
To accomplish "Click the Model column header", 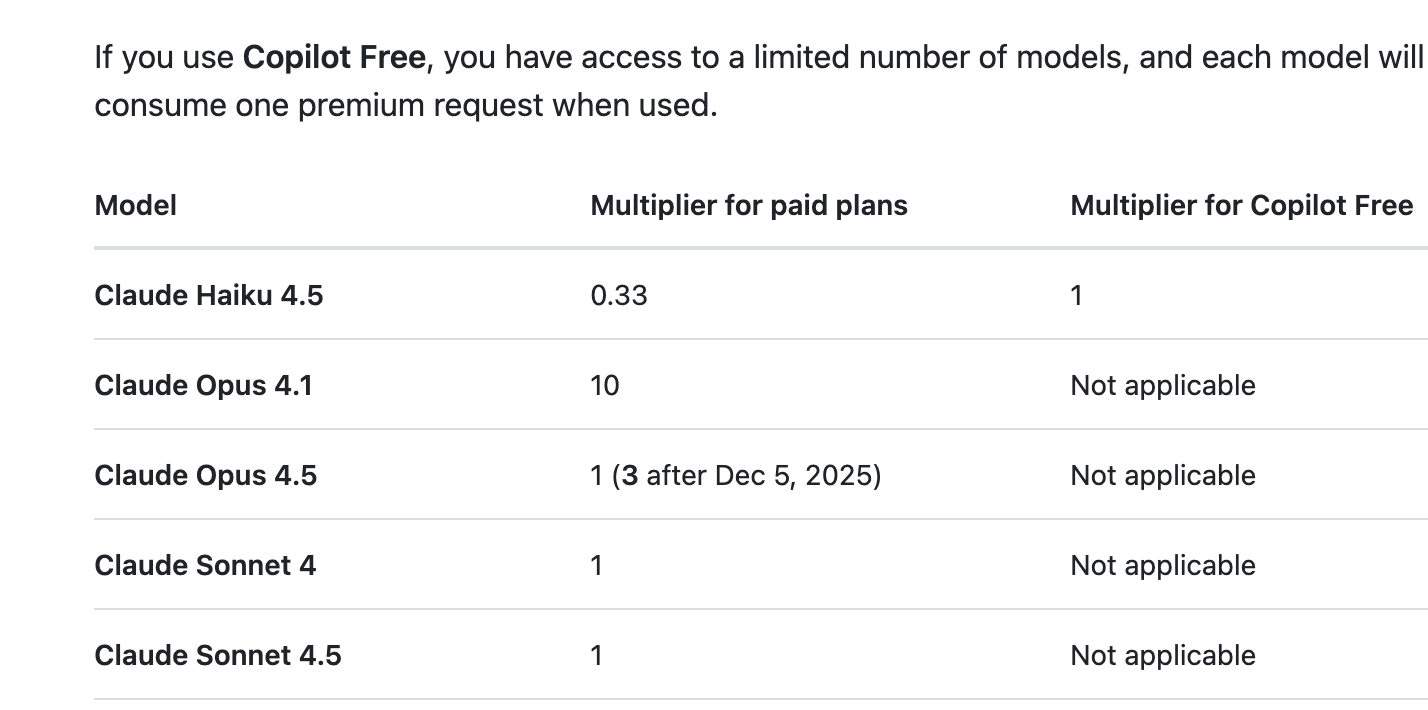I will click(x=135, y=206).
